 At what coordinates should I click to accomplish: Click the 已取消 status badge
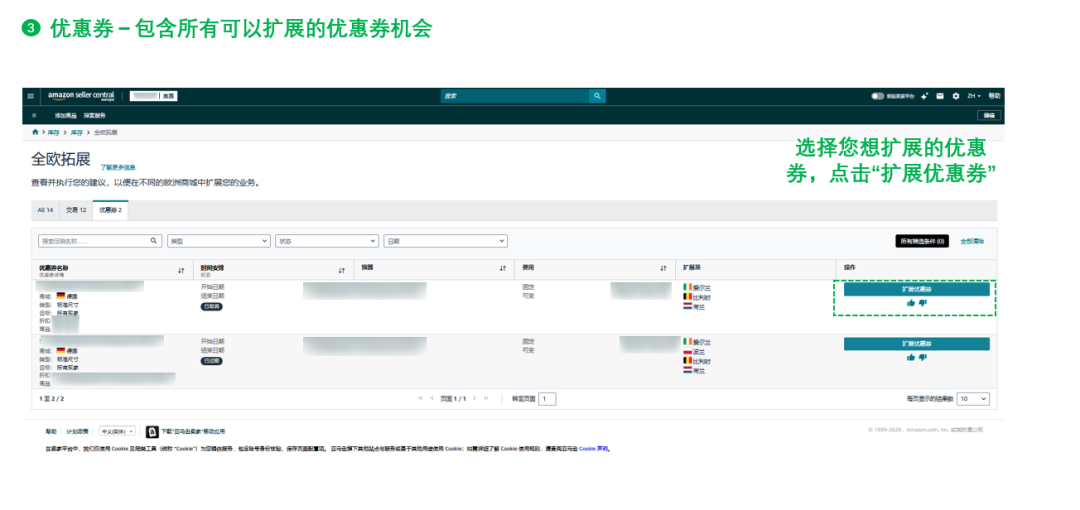pos(211,307)
